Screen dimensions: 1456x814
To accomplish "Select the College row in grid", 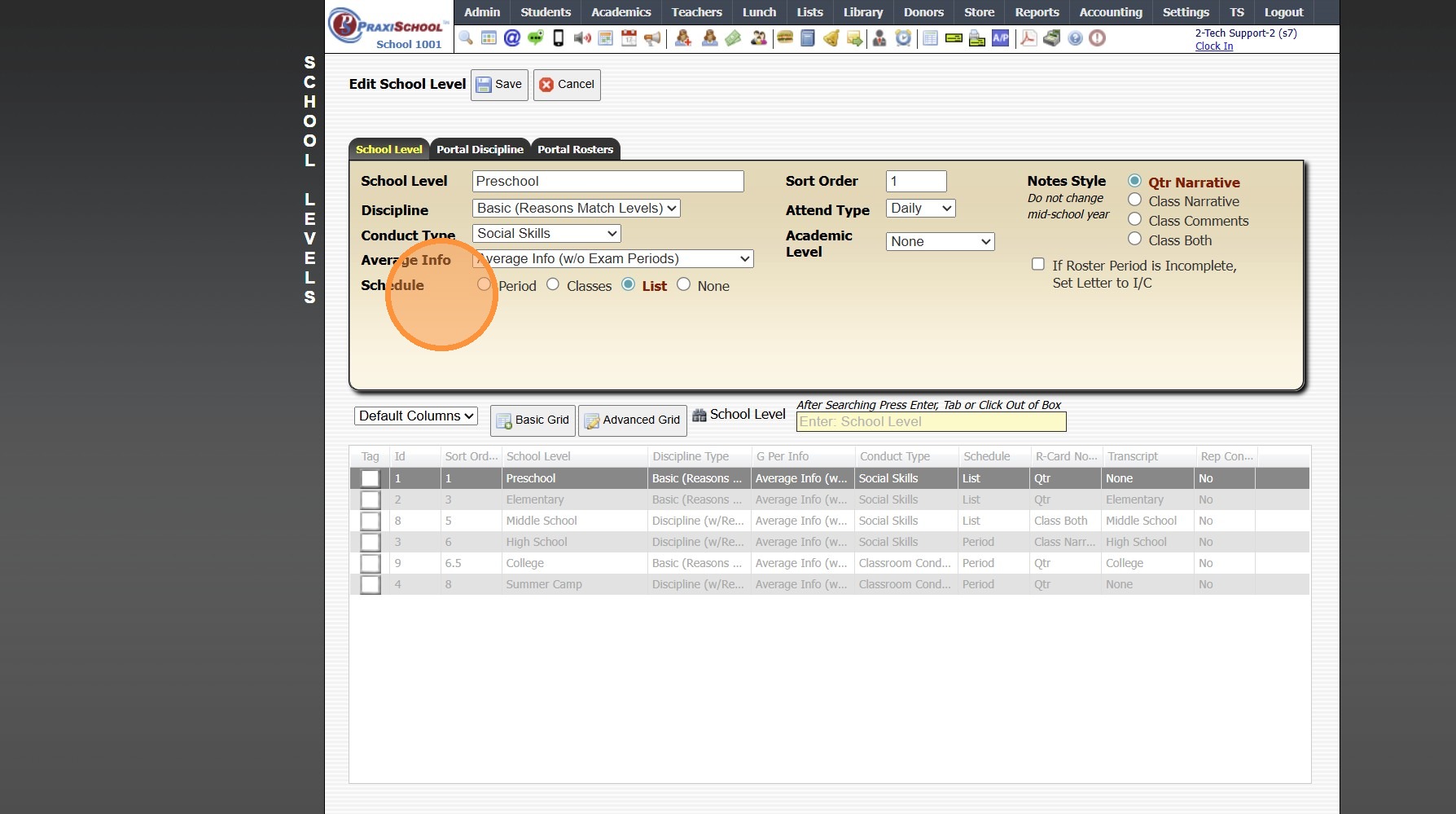I will (x=830, y=563).
